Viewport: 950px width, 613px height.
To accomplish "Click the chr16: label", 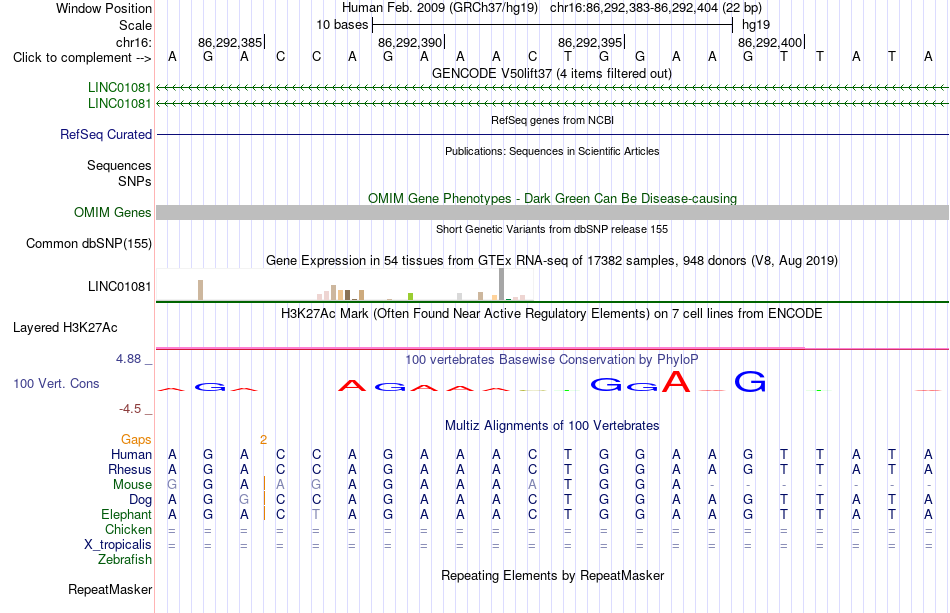I will pos(133,42).
